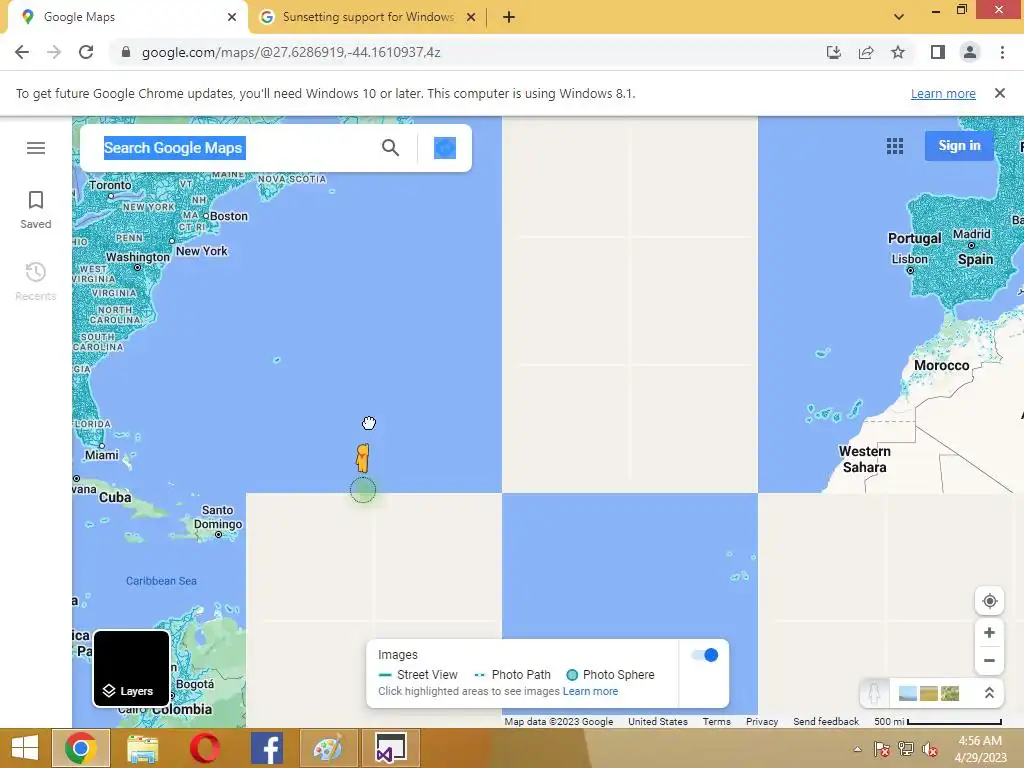
Task: Close the Google Maps tab
Action: point(232,17)
